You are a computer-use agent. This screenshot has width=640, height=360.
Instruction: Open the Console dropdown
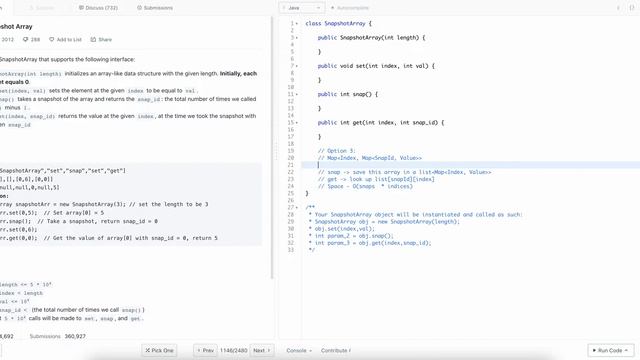coord(299,350)
